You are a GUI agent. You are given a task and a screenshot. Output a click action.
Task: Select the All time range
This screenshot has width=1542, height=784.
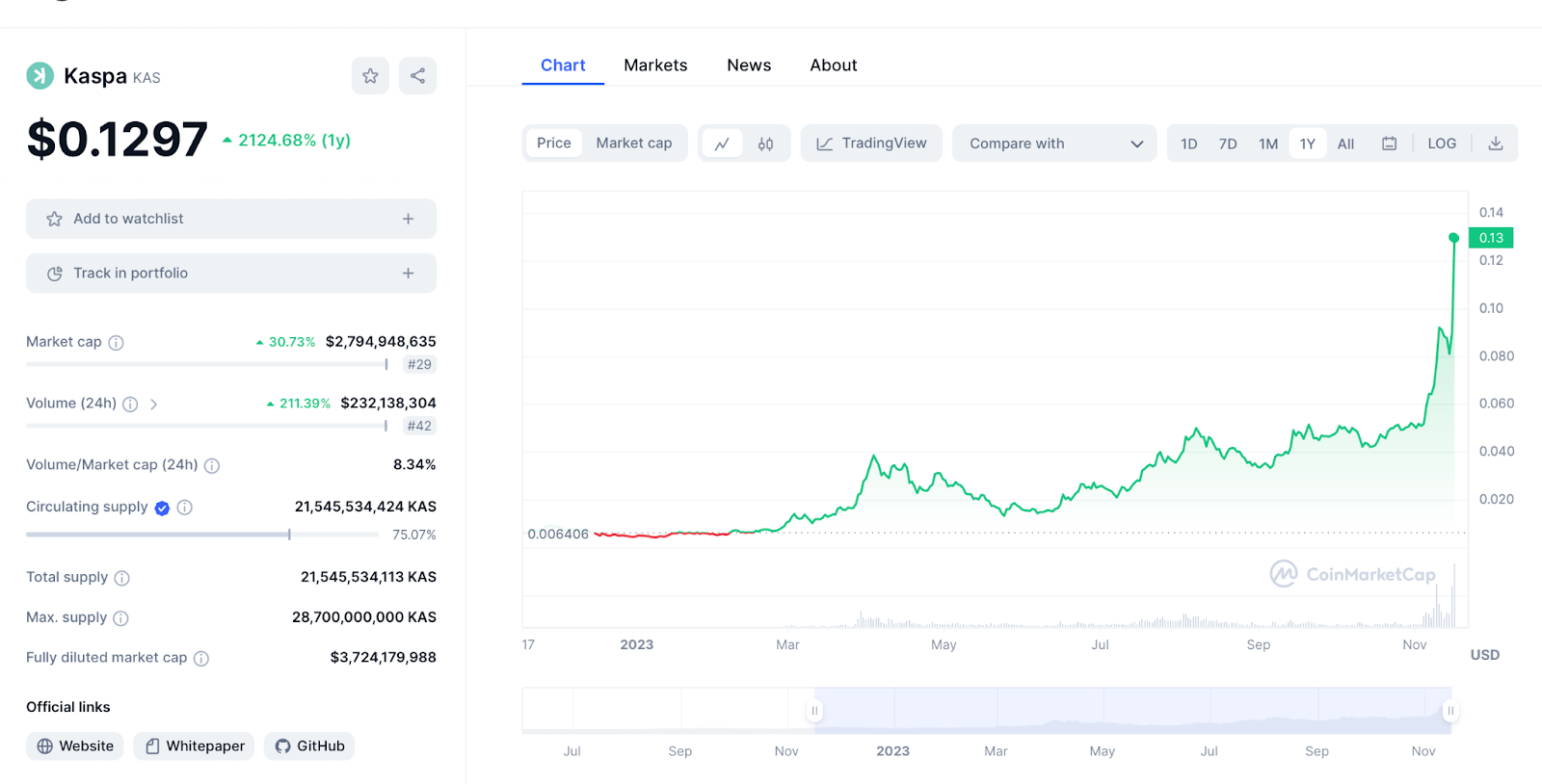pos(1346,144)
